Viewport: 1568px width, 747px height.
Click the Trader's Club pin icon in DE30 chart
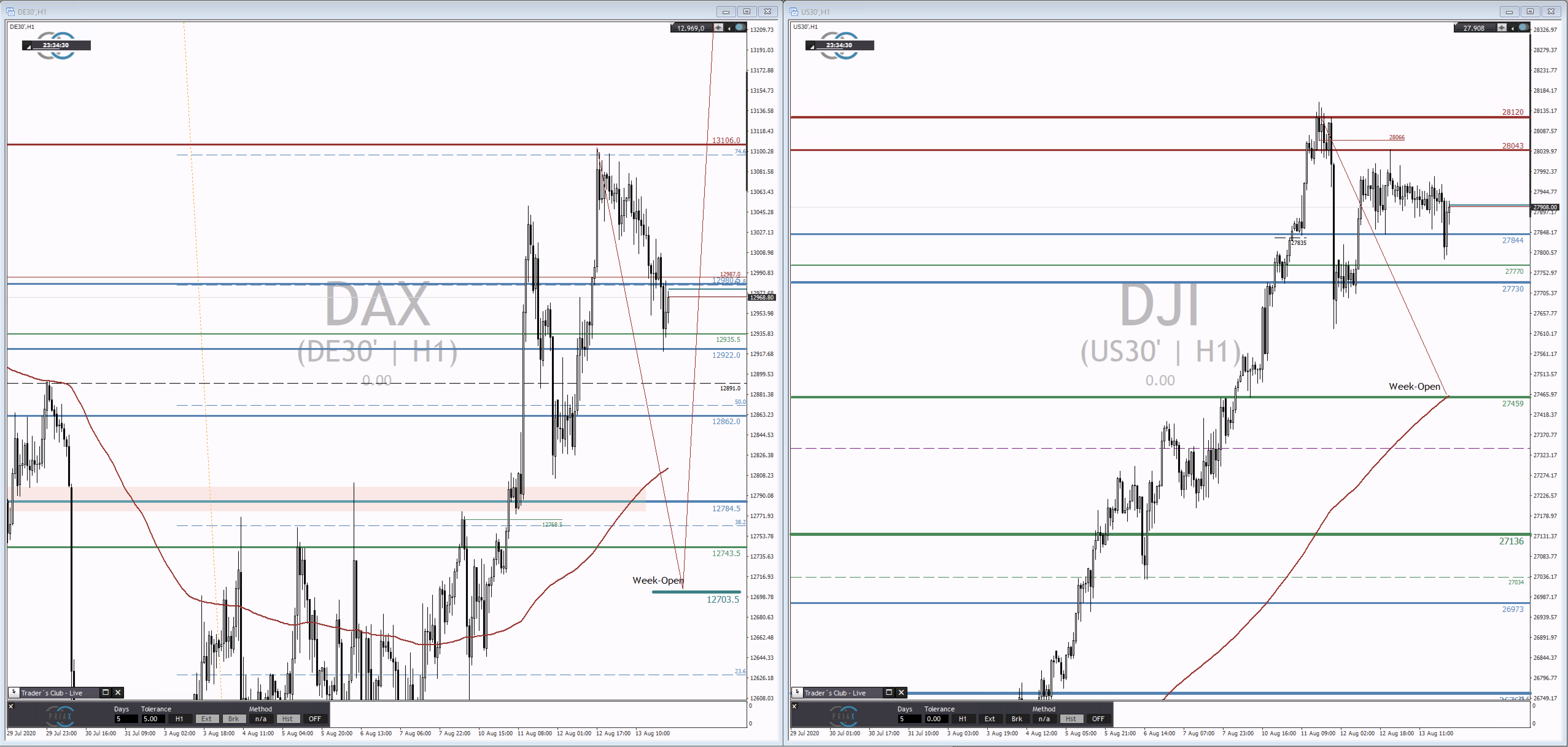tap(14, 692)
